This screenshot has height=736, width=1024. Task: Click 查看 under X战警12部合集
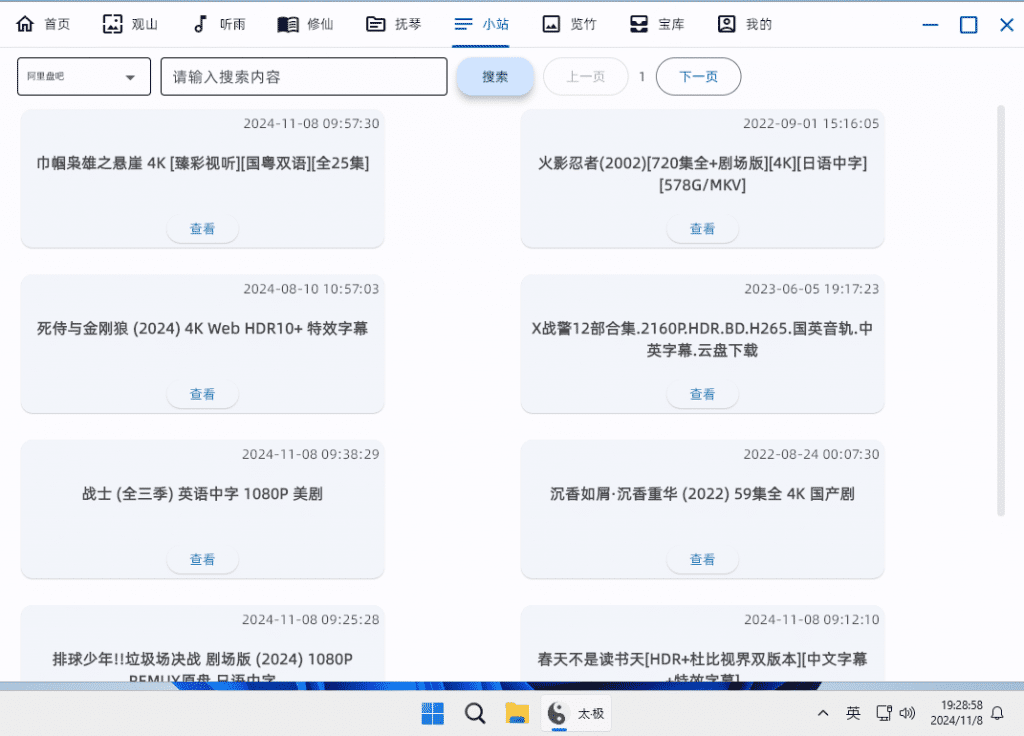coord(703,394)
